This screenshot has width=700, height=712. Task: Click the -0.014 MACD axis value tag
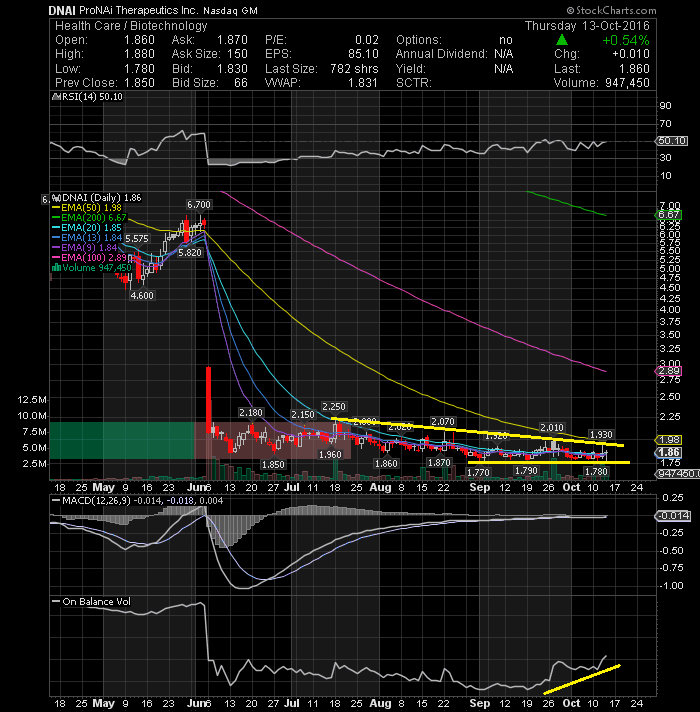(673, 516)
